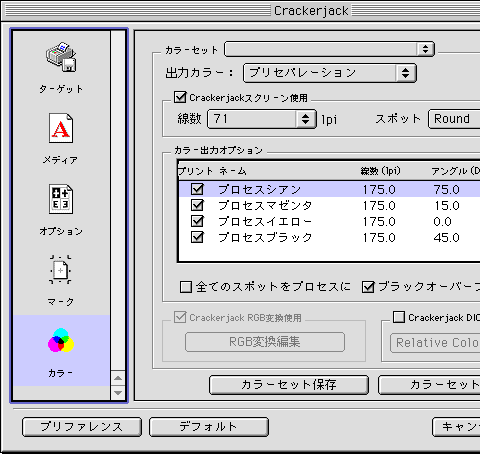Click the angle value 0.0
The image size is (480, 454).
coord(443,222)
